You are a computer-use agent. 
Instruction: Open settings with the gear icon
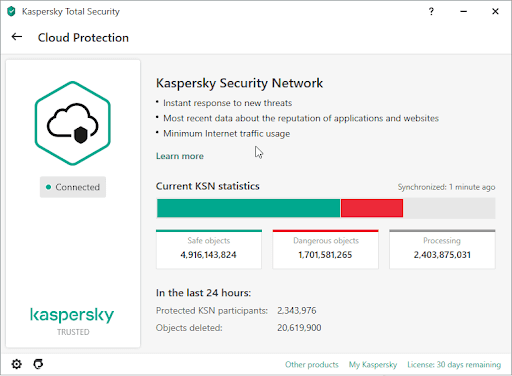[16, 364]
